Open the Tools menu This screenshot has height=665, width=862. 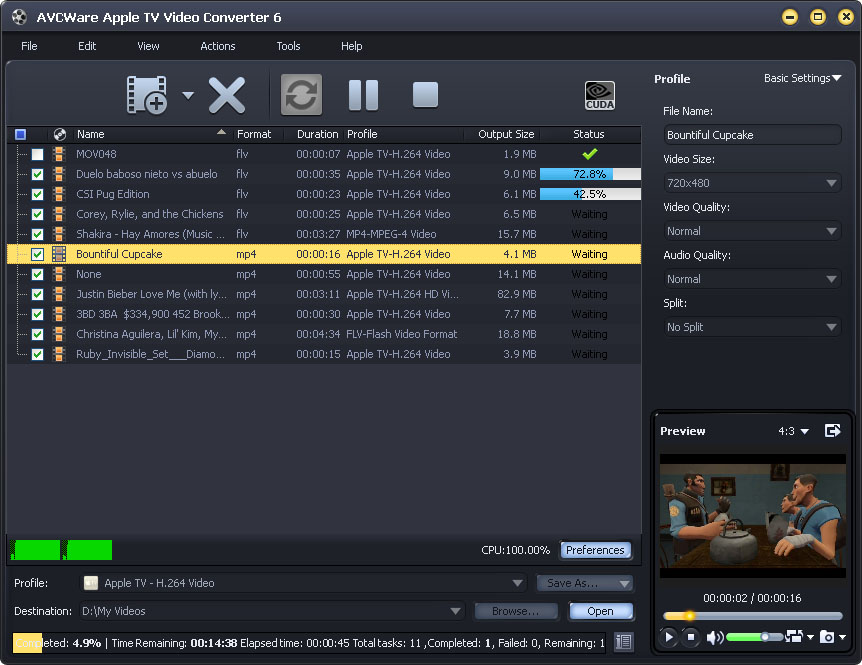[x=288, y=46]
